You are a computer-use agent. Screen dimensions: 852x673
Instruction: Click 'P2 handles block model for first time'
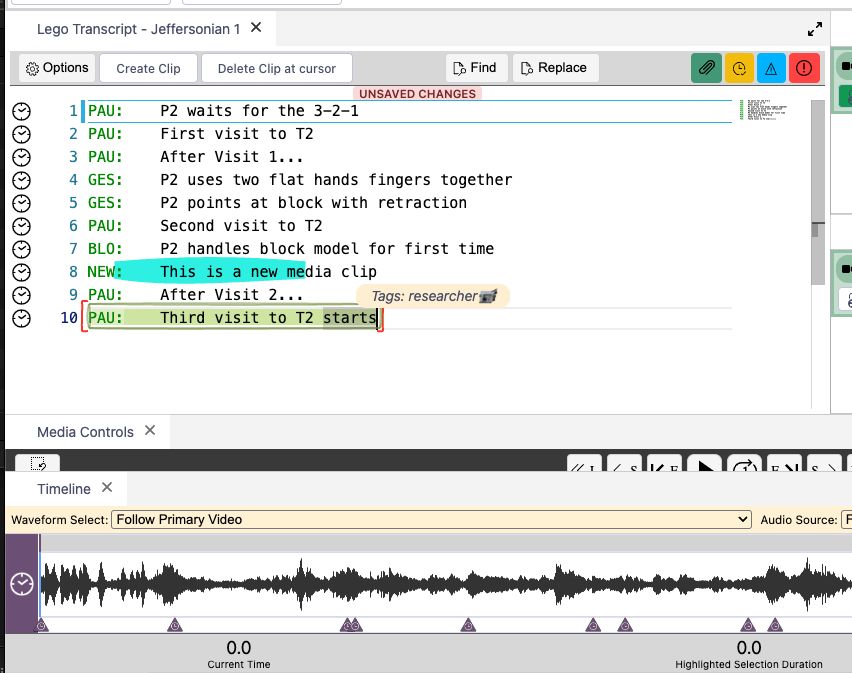click(327, 249)
